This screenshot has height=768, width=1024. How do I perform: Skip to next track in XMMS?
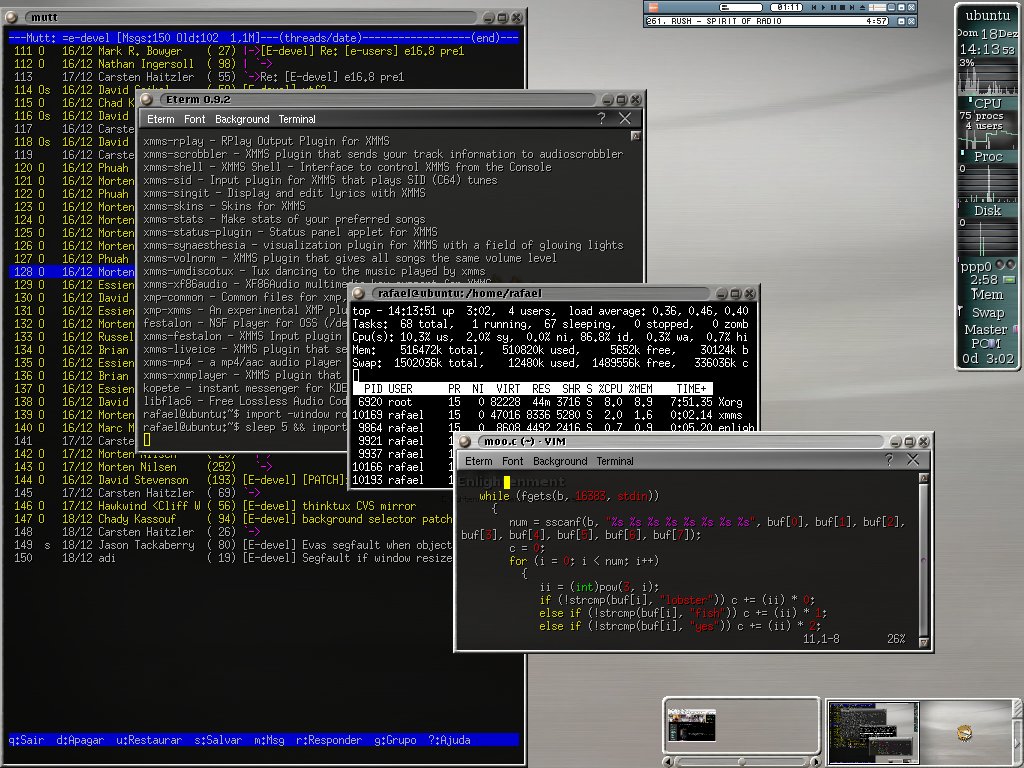[852, 7]
